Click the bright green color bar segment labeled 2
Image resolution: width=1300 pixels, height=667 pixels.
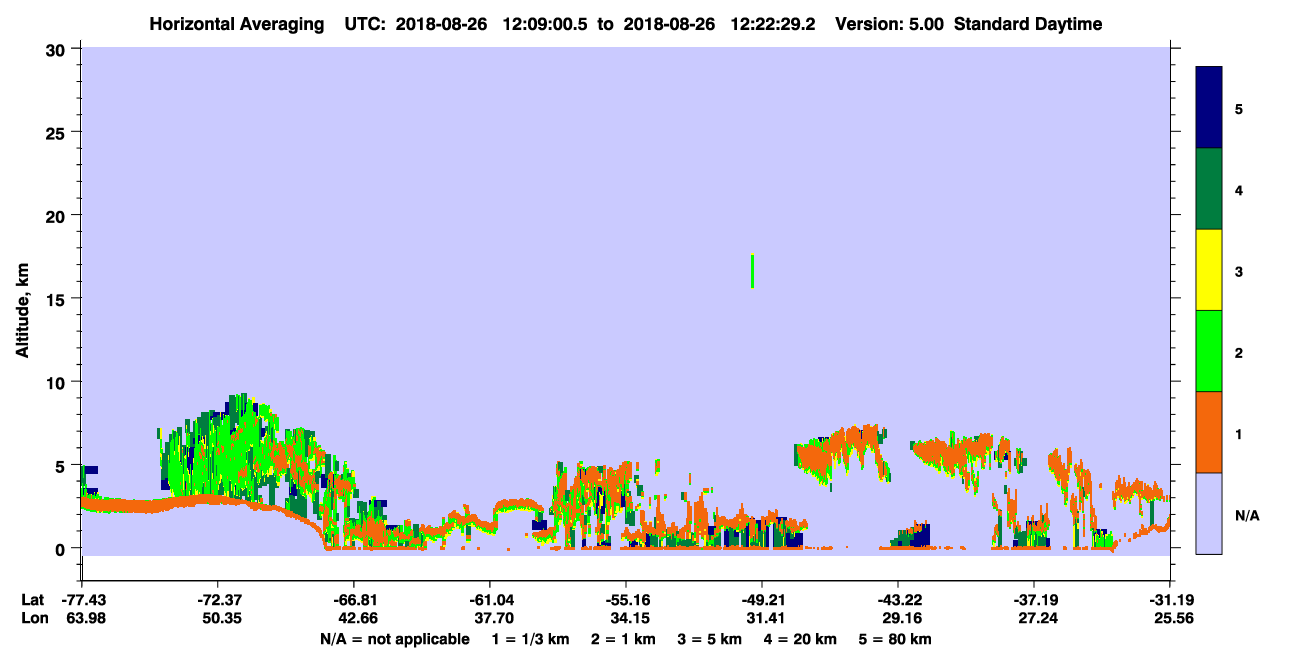point(1209,351)
